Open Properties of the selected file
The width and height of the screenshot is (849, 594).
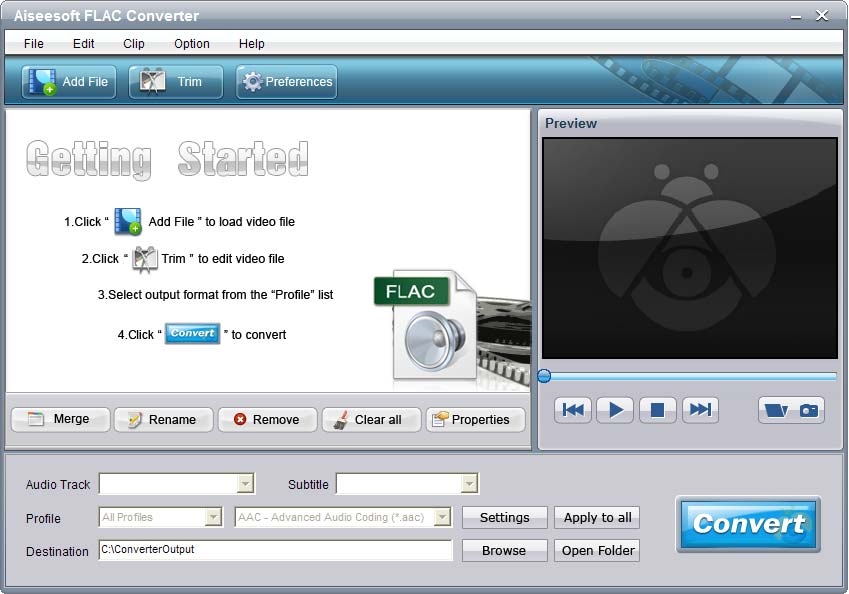pyautogui.click(x=475, y=420)
